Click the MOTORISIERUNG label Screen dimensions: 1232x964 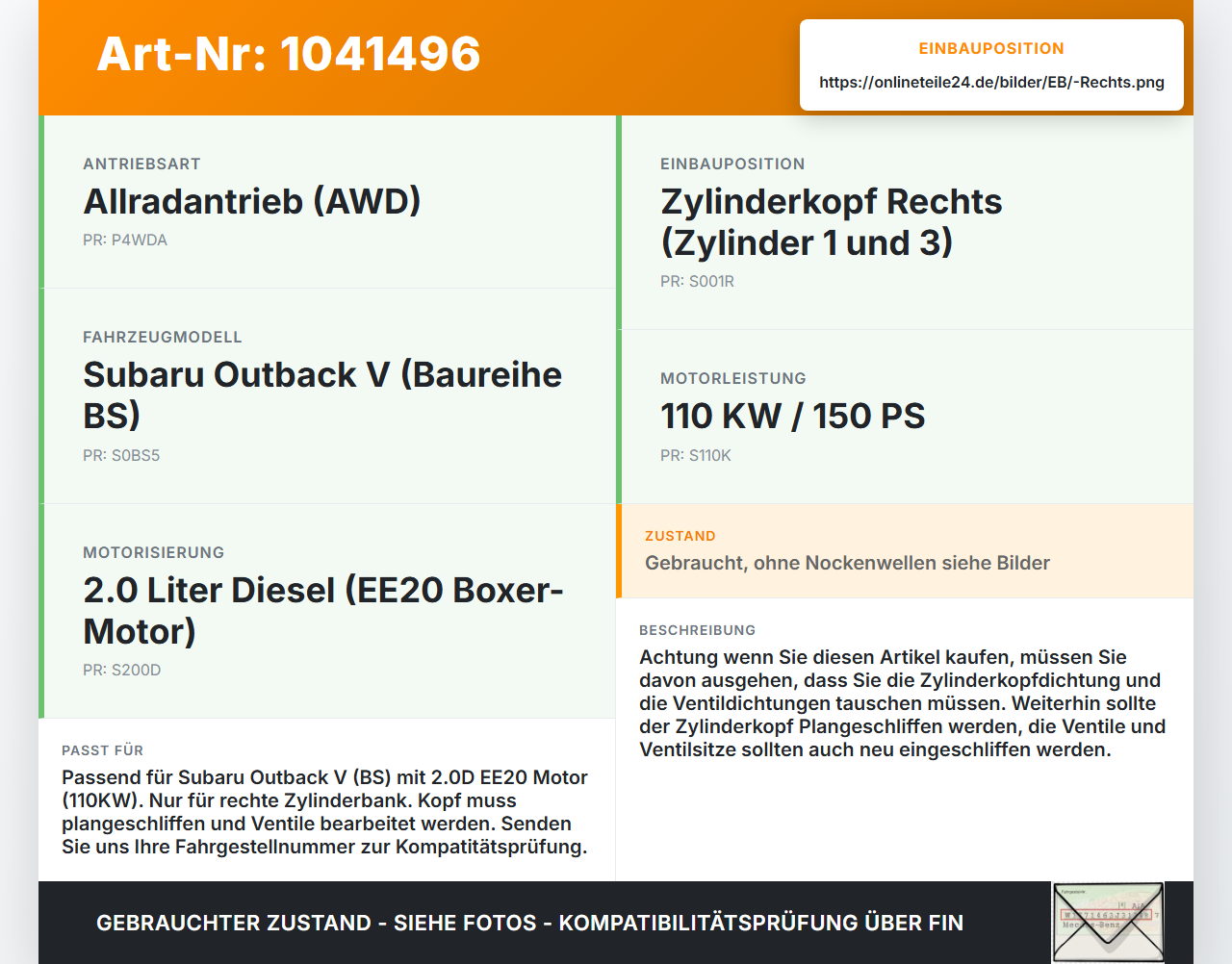point(153,552)
